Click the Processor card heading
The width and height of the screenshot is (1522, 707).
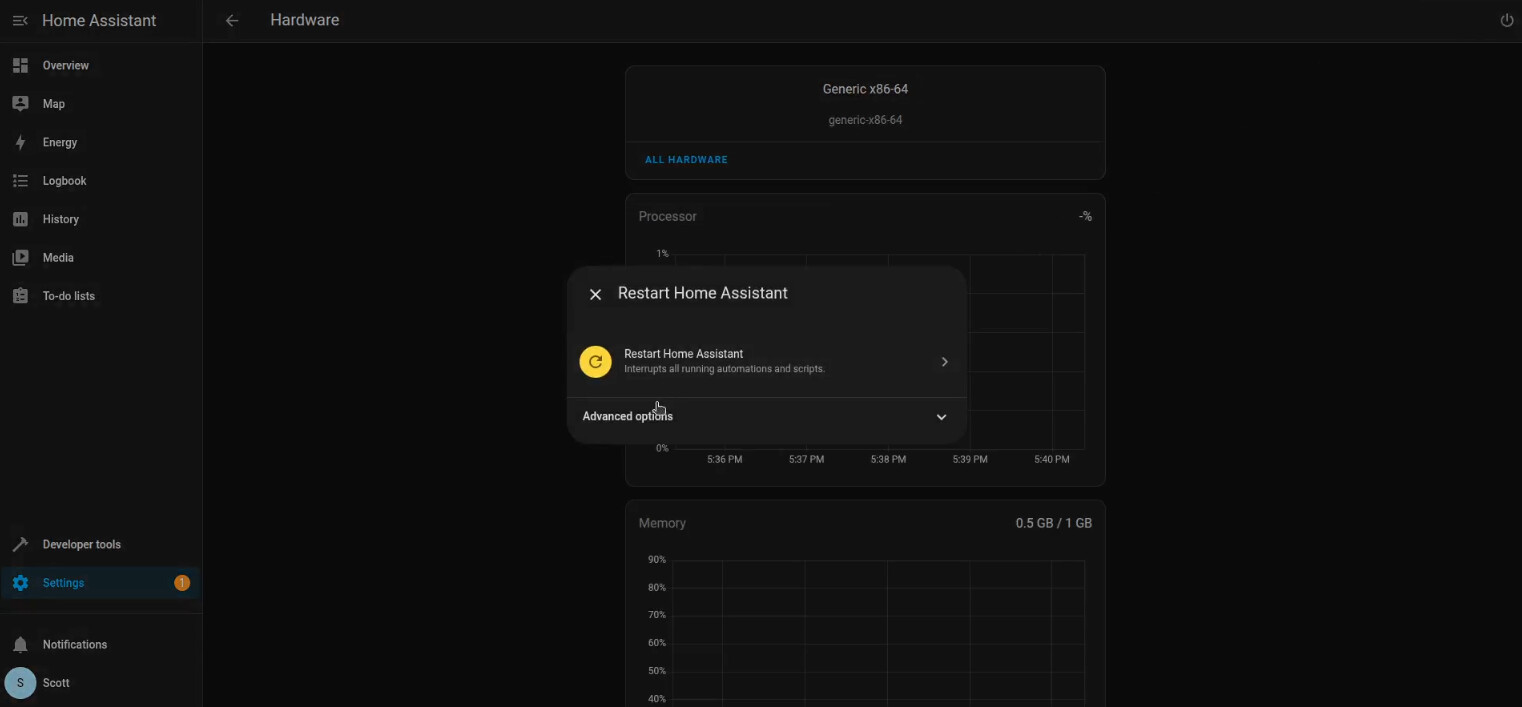[668, 216]
